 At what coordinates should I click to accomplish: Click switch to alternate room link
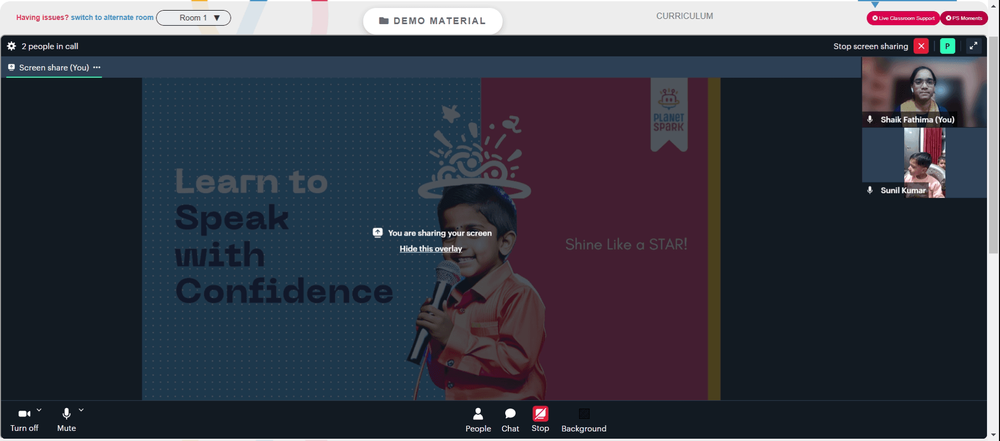point(112,18)
